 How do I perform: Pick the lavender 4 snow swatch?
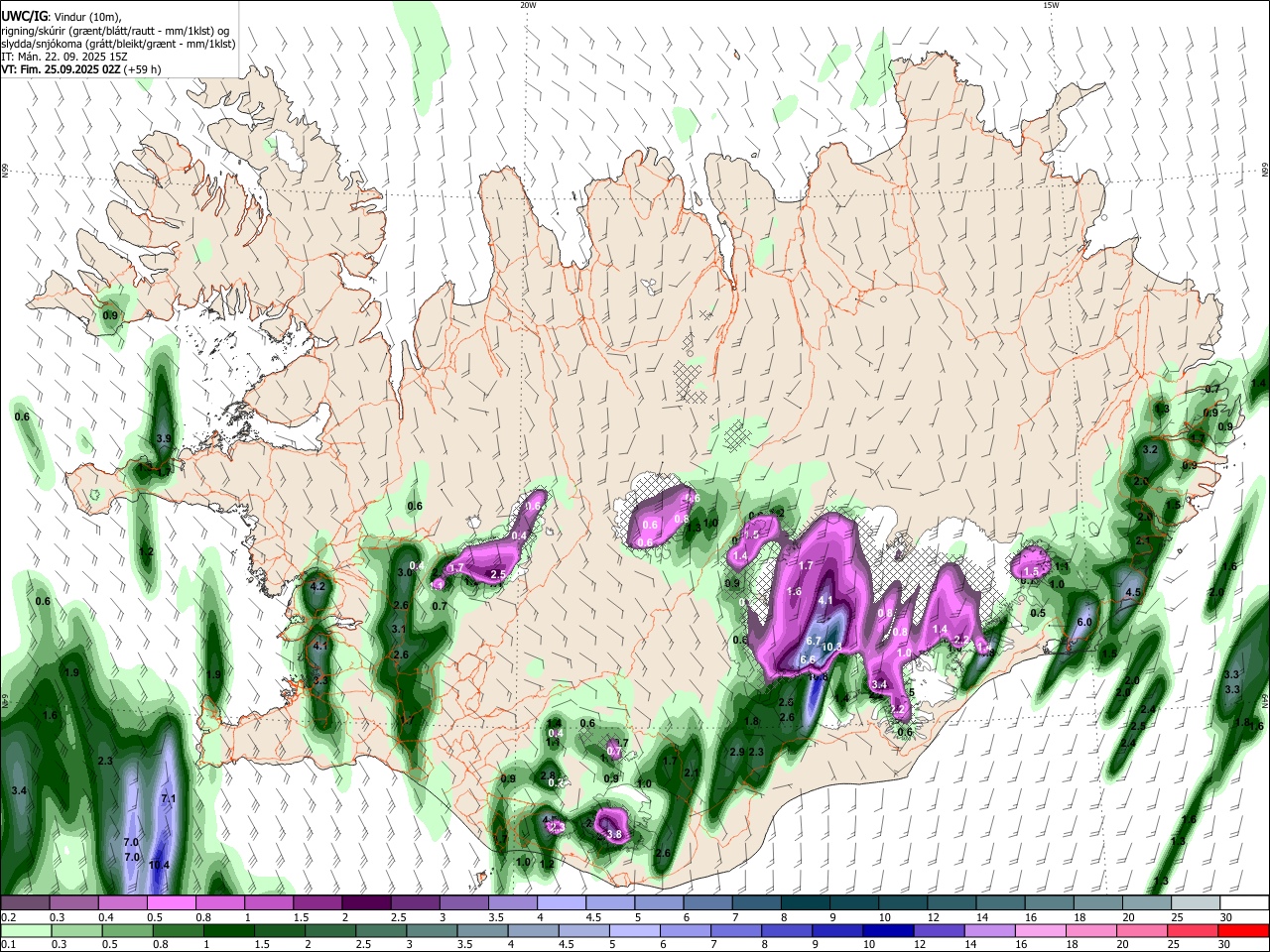click(561, 903)
